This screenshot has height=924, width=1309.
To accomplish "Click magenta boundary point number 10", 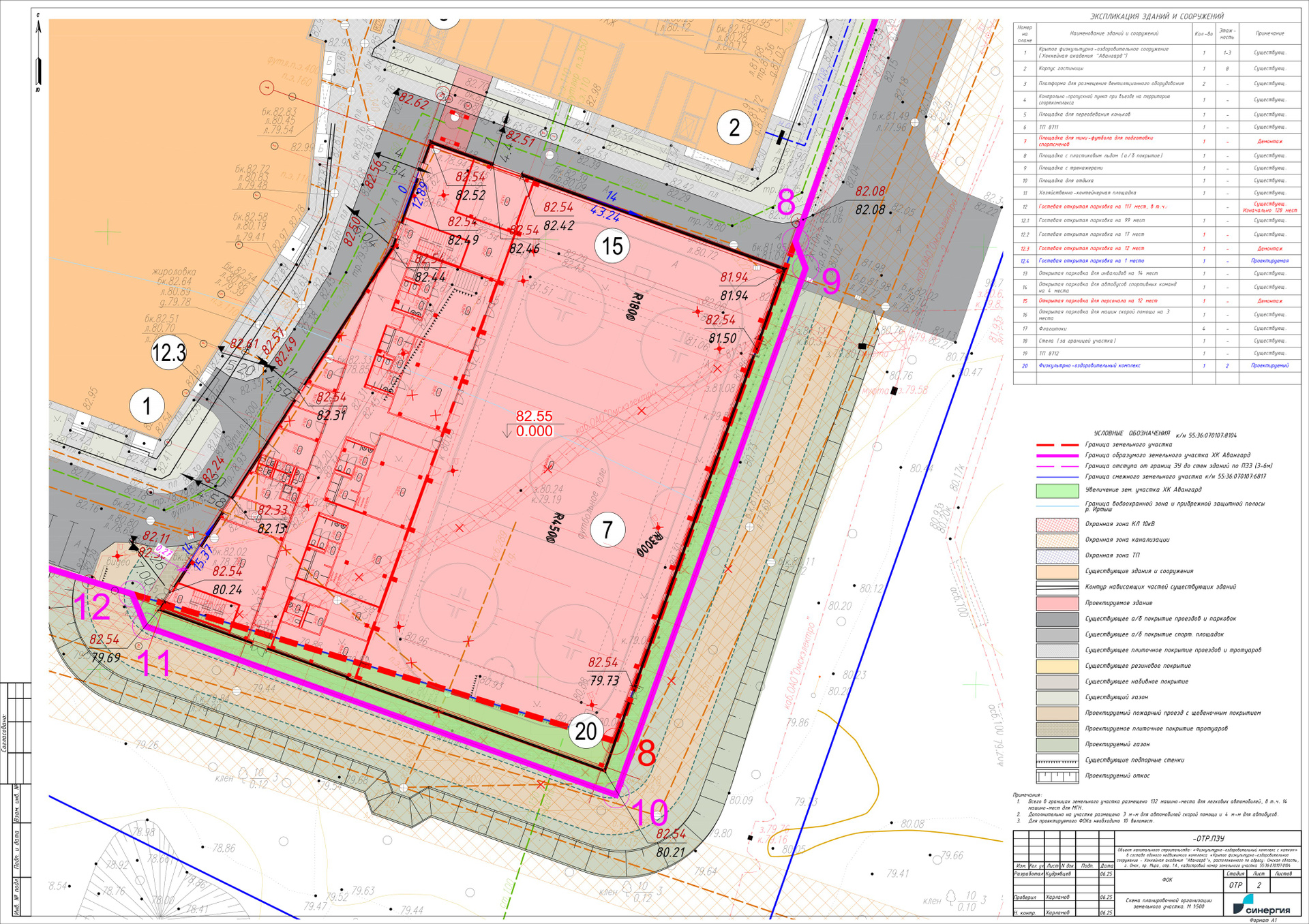I will [650, 813].
